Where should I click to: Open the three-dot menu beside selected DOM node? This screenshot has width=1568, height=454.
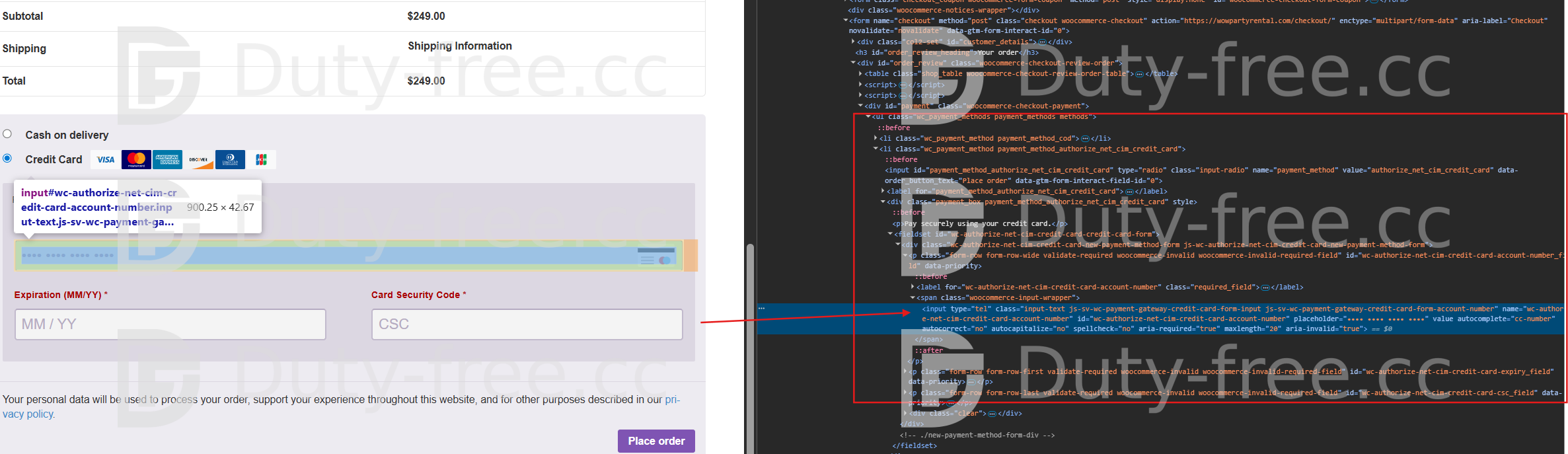tap(762, 309)
